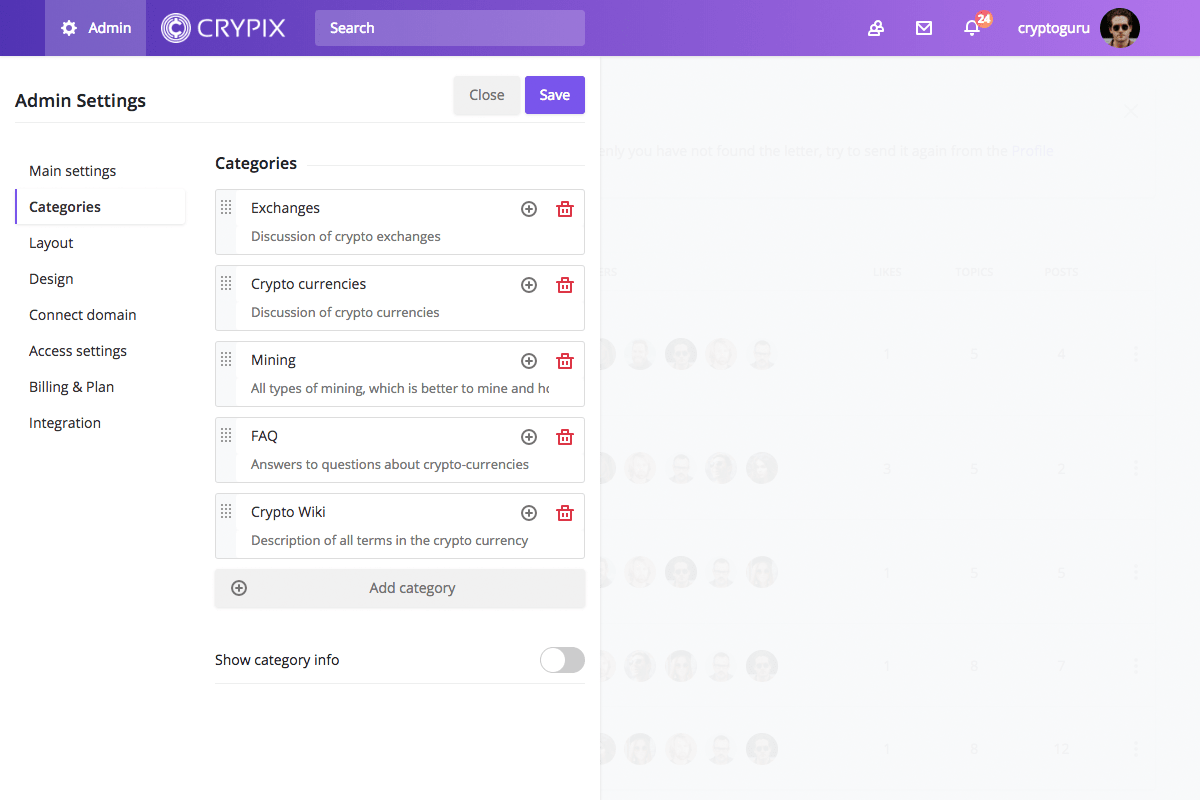Open cryptoguru's profile avatar
Image resolution: width=1200 pixels, height=800 pixels.
[x=1119, y=28]
